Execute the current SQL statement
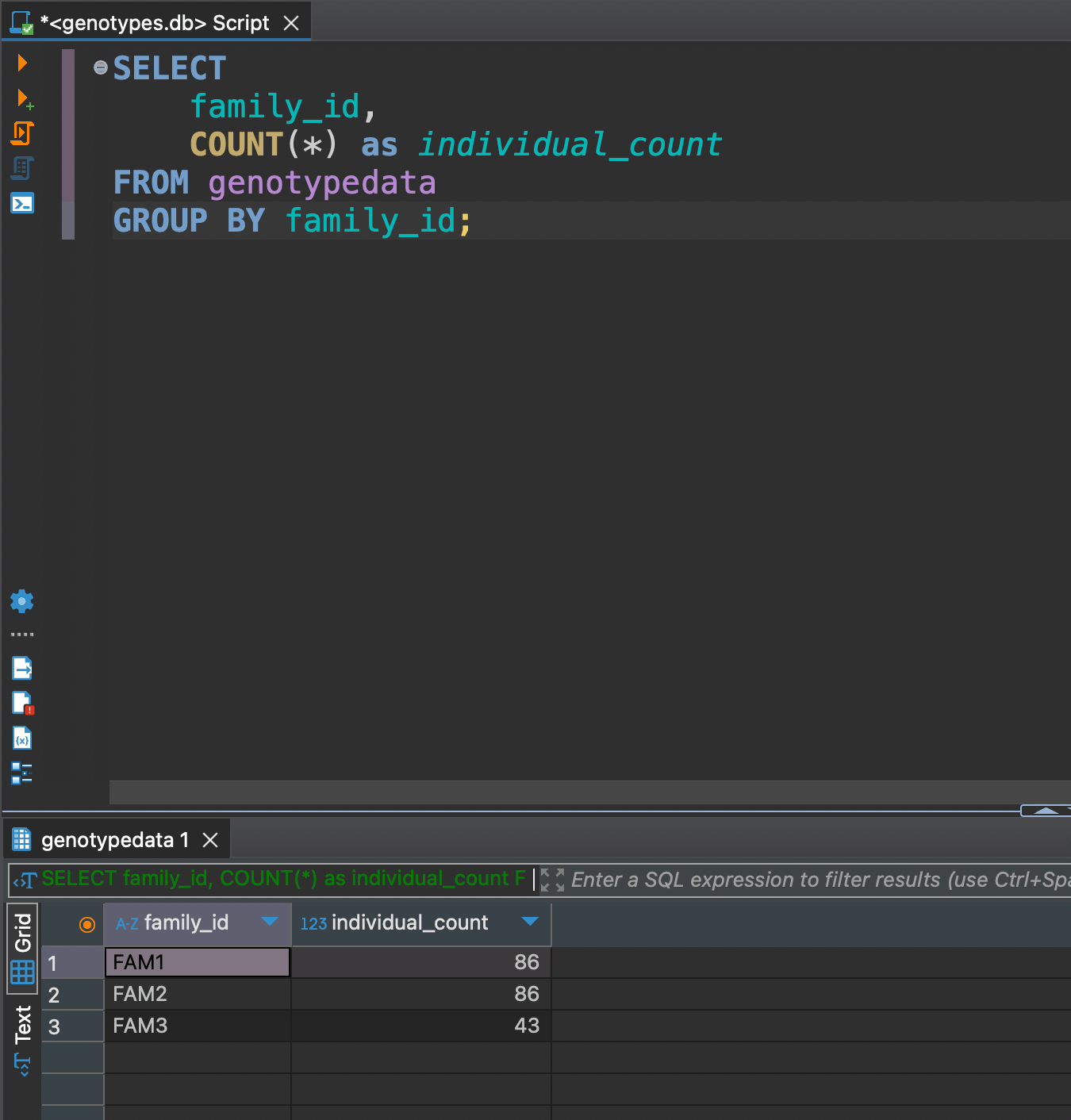 click(21, 63)
